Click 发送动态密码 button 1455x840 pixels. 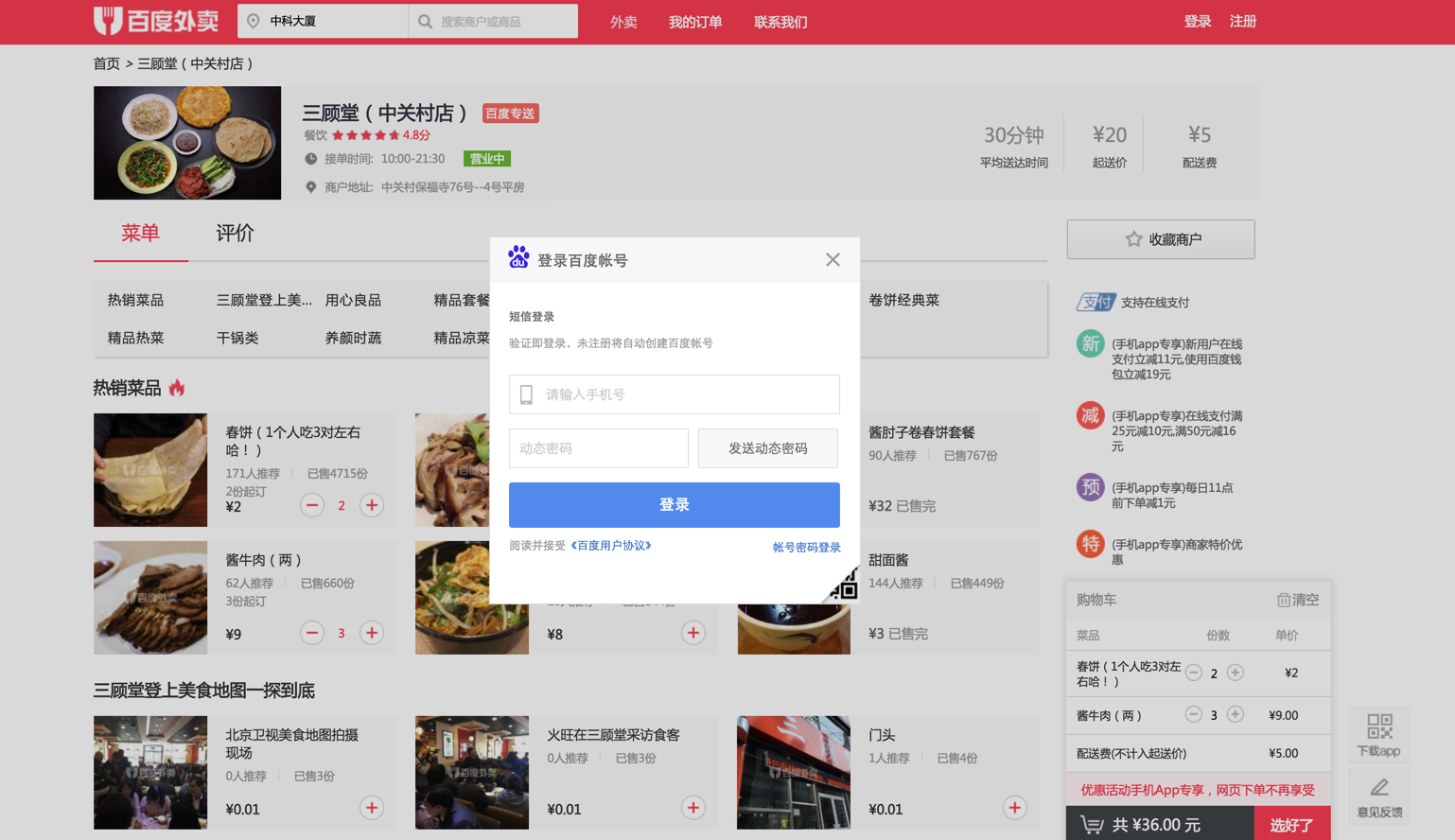point(768,448)
